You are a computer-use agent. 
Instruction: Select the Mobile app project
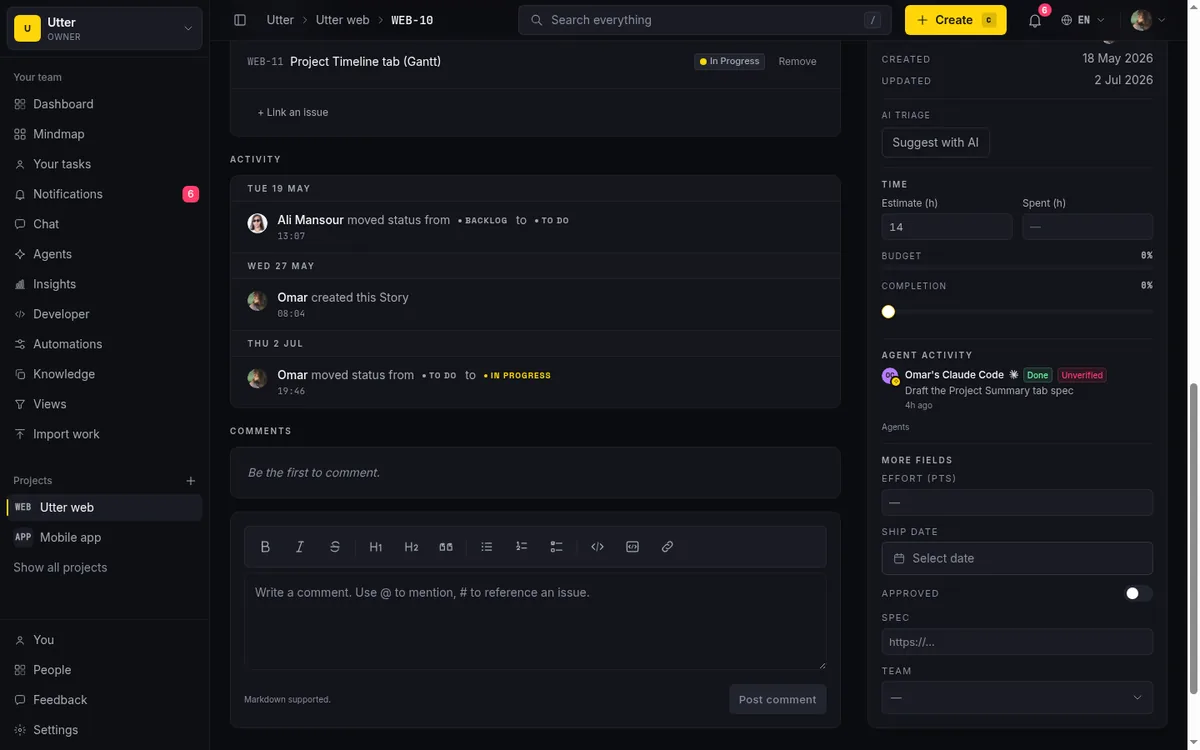click(104, 537)
